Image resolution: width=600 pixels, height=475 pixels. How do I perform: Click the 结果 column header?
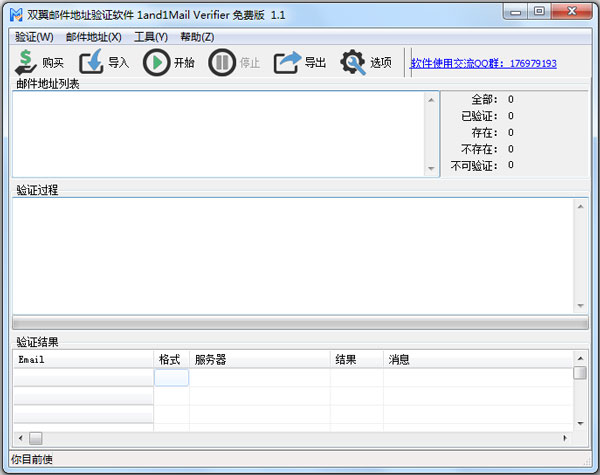[x=356, y=359]
